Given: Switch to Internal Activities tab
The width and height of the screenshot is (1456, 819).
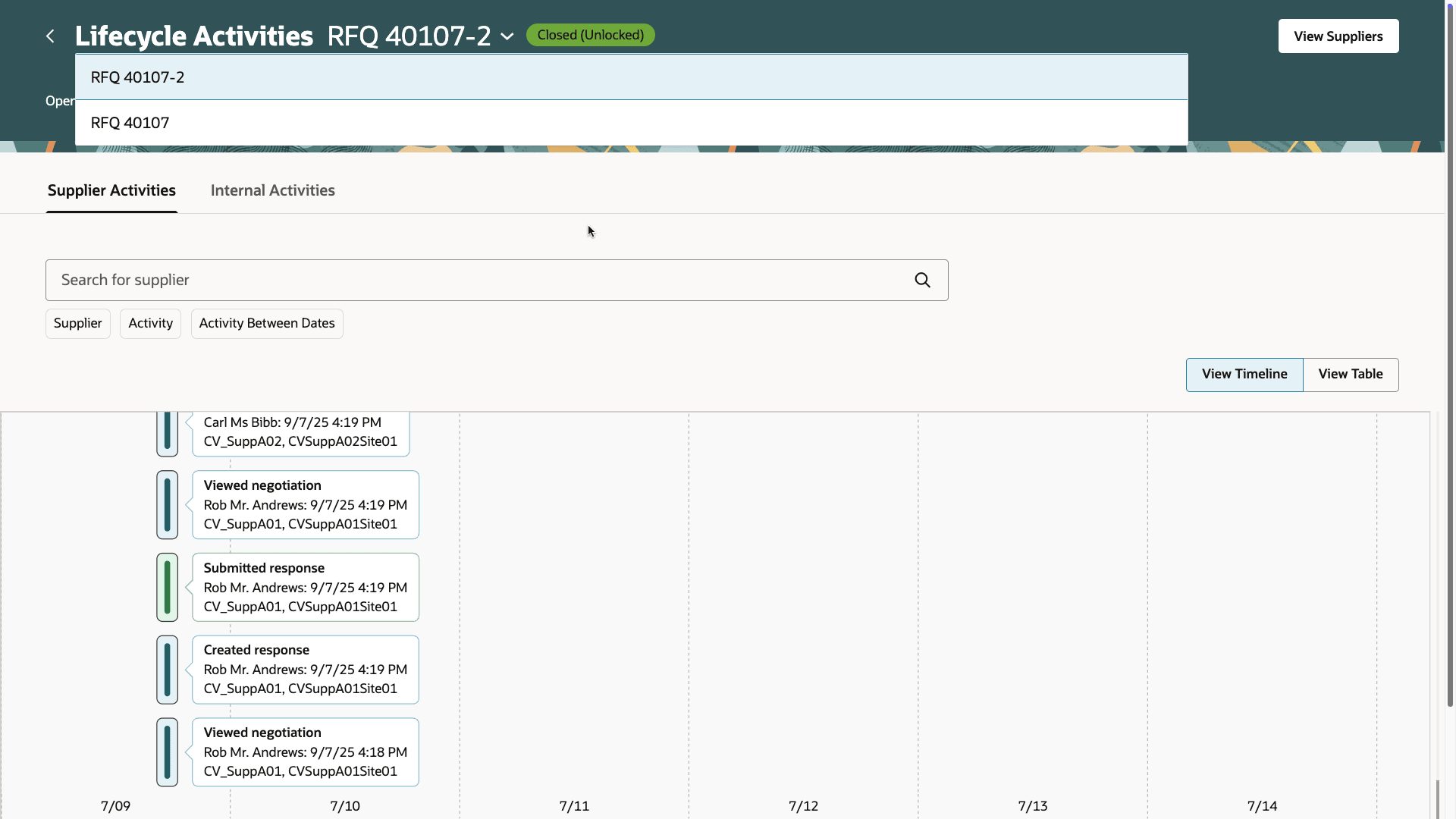Looking at the screenshot, I should 272,190.
